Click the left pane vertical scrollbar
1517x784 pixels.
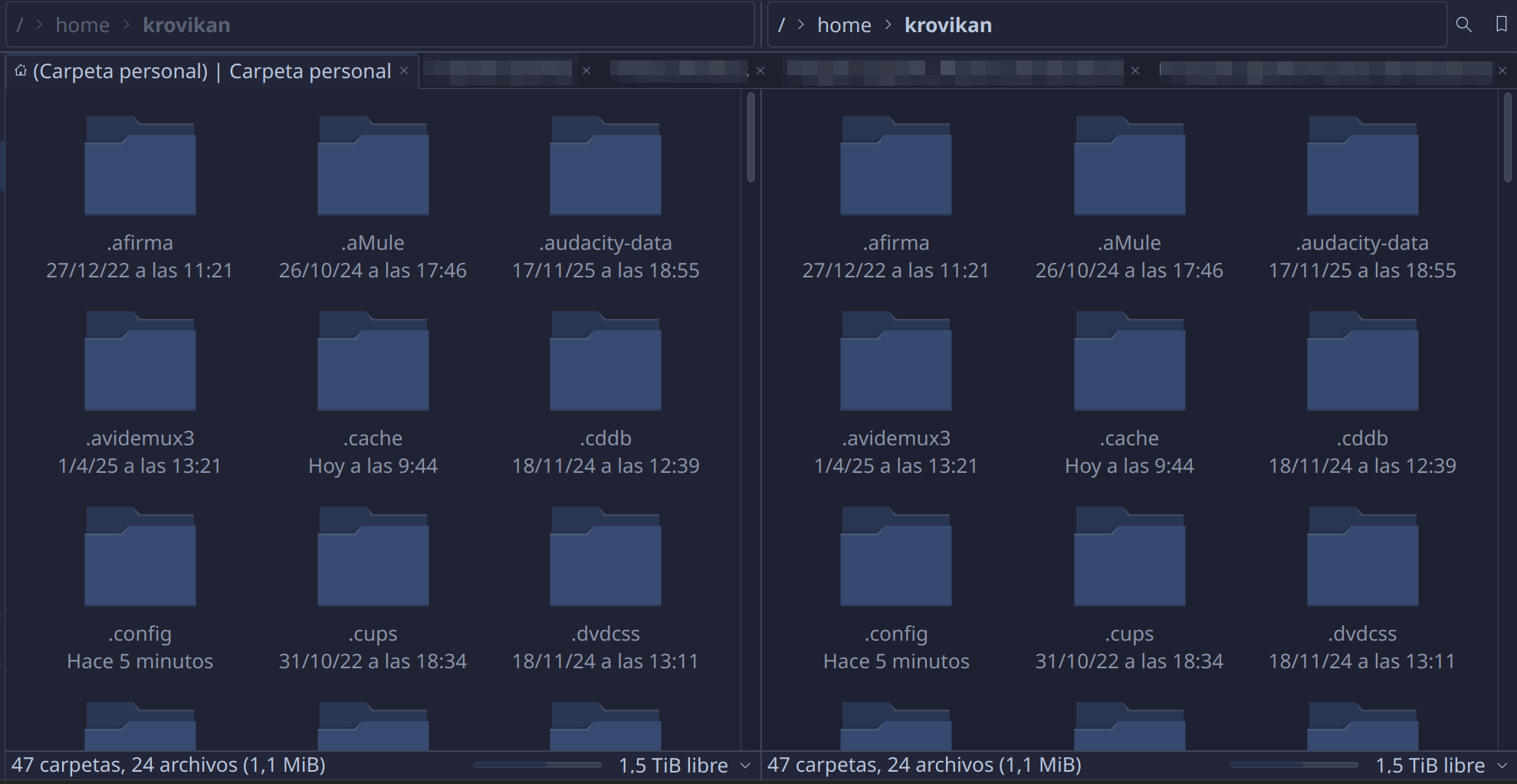[750, 138]
